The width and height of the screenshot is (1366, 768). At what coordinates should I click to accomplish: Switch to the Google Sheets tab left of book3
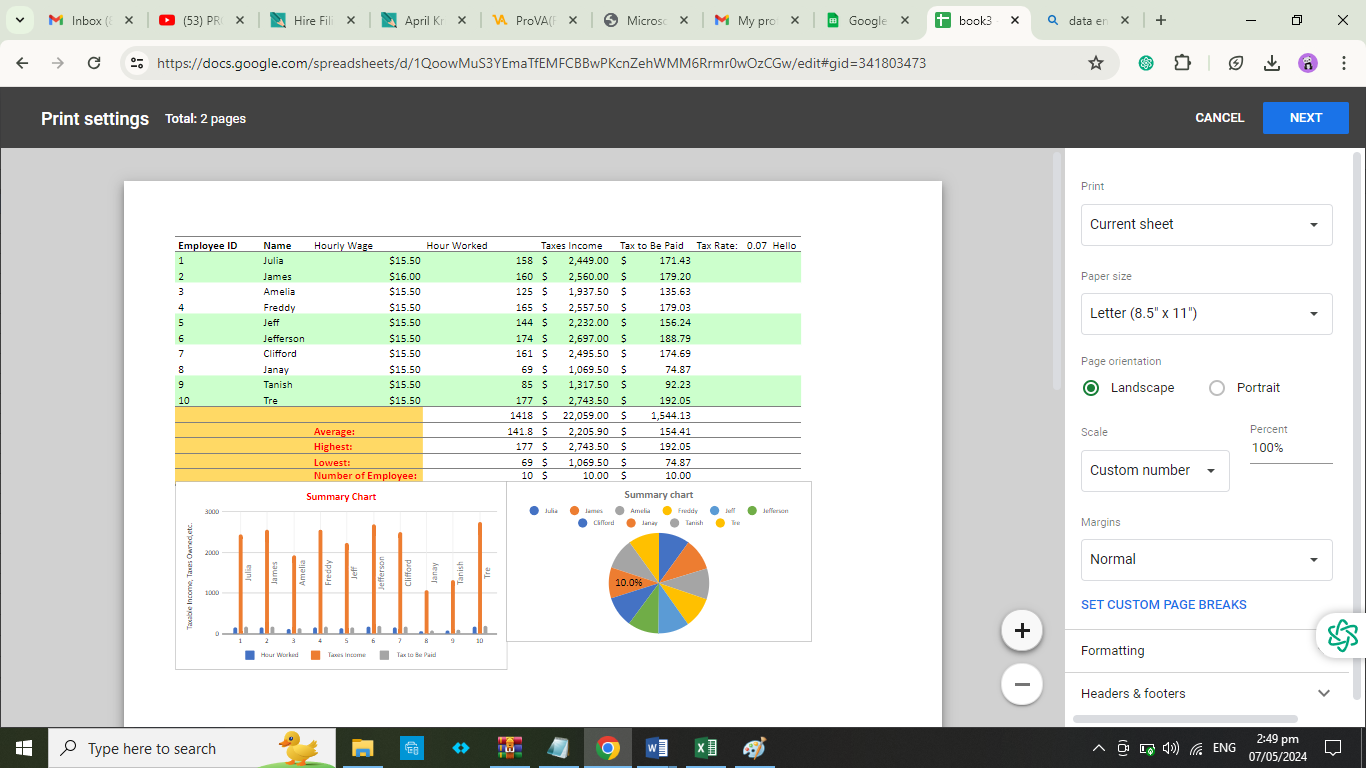tap(867, 20)
